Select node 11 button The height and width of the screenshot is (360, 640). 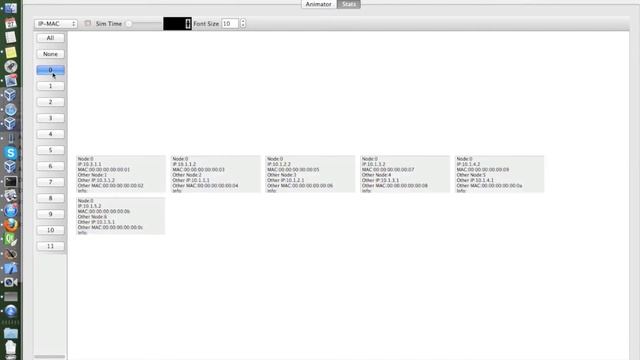50,246
